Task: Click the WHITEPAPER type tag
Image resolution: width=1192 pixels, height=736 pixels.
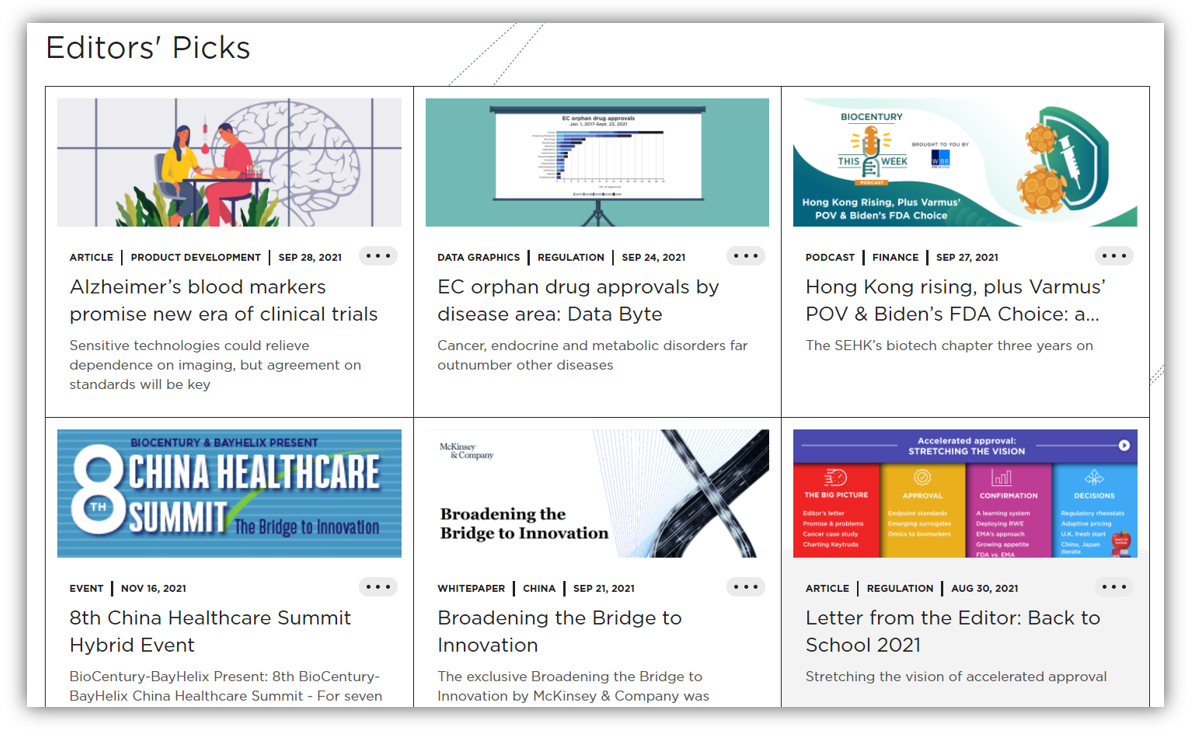Action: [471, 588]
